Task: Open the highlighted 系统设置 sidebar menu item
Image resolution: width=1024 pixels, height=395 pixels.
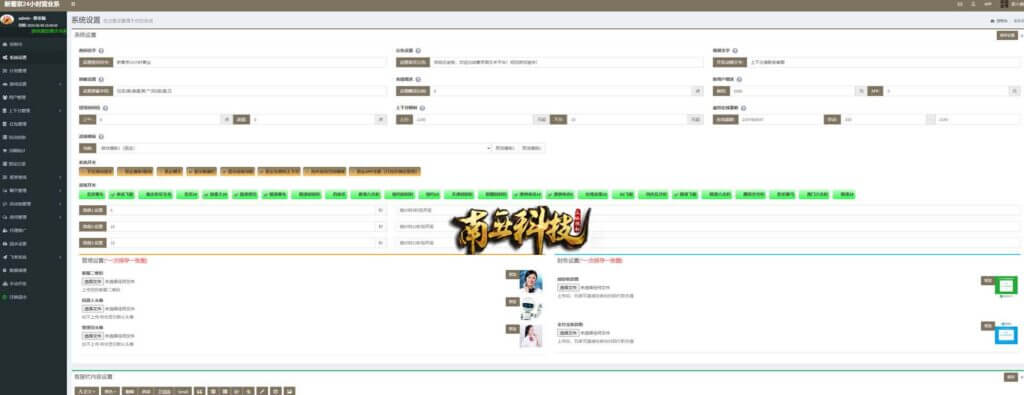Action: click(x=33, y=57)
